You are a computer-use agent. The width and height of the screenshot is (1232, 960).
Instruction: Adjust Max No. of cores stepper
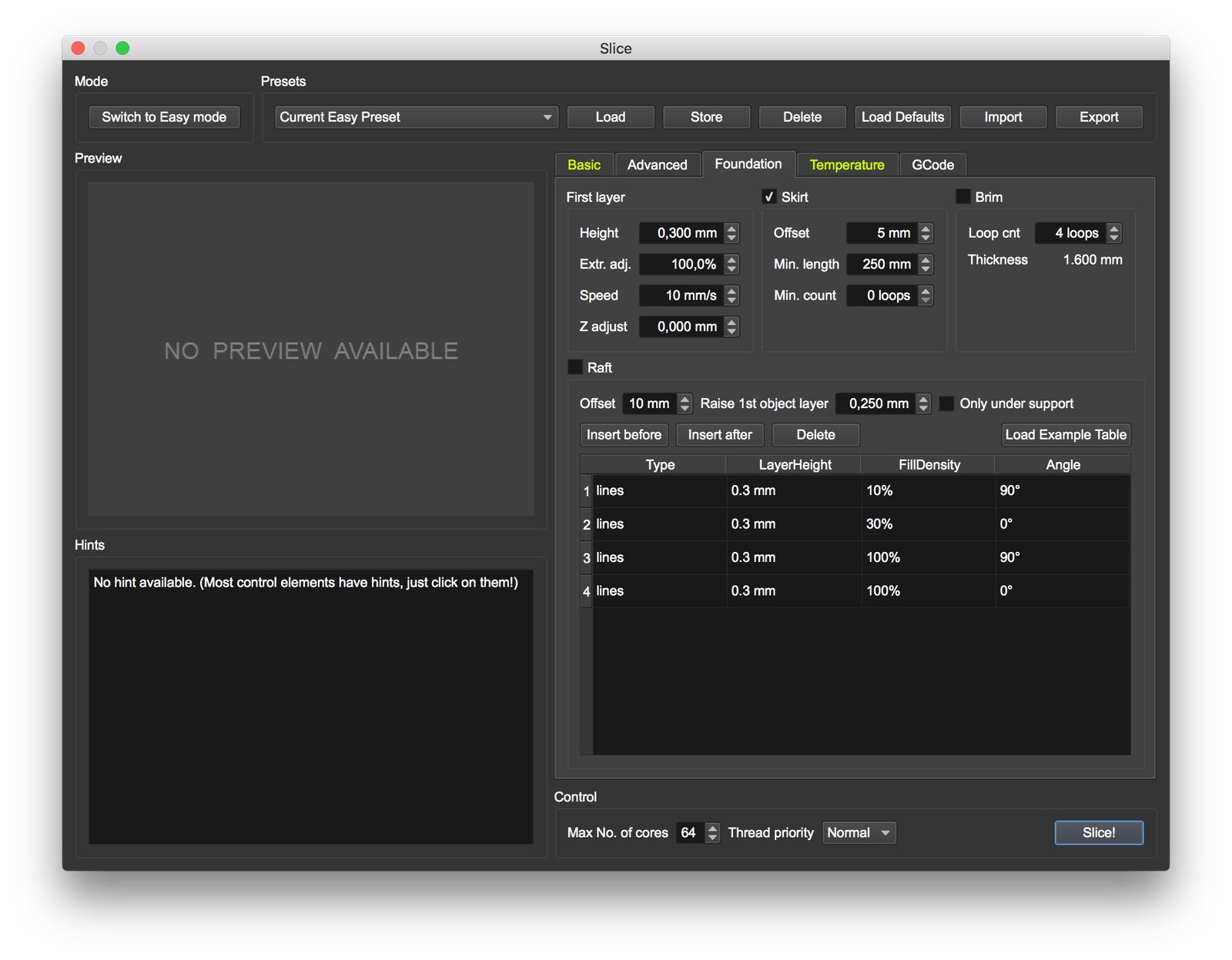[x=713, y=833]
